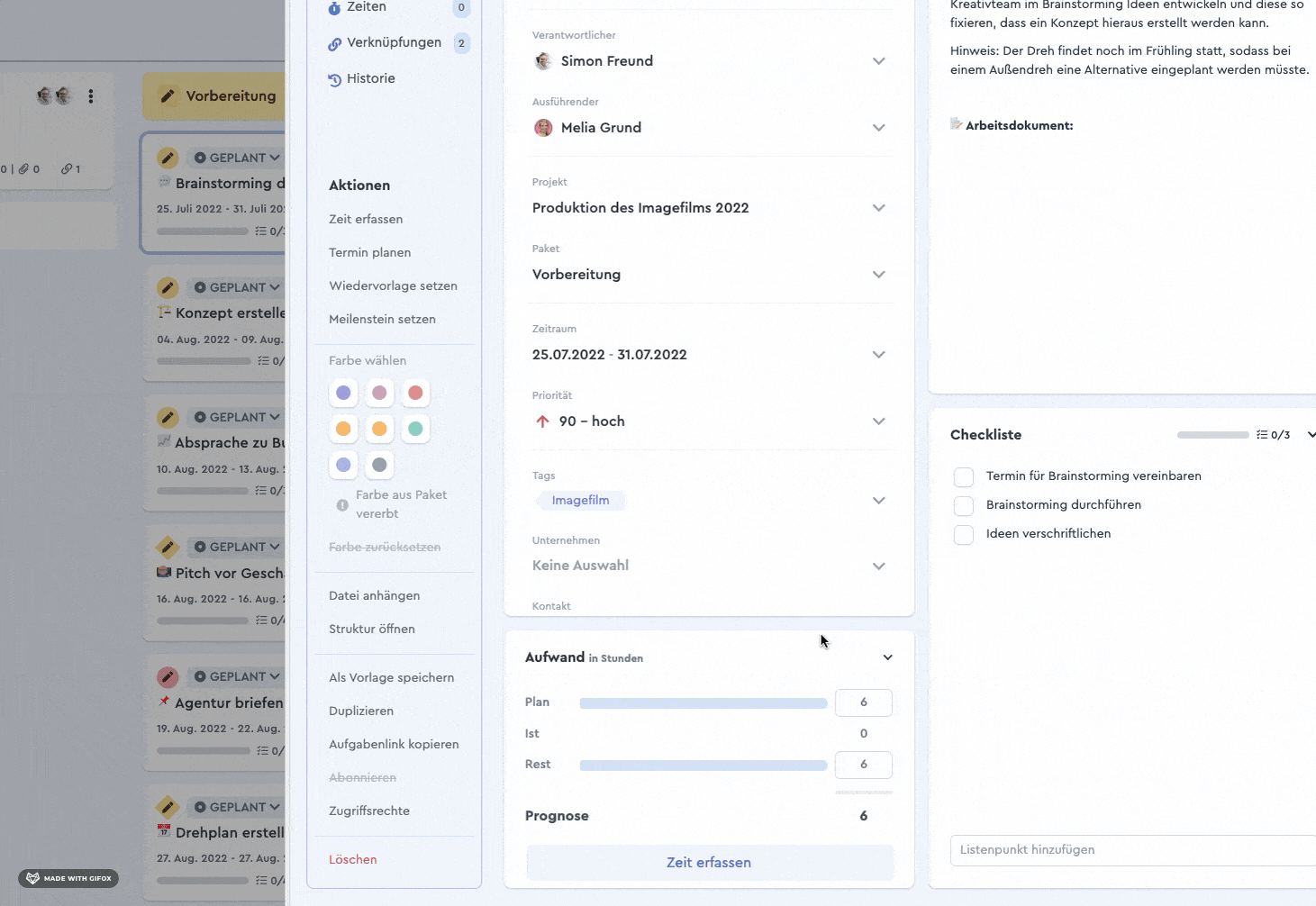Click the Rest hours input field

tap(864, 765)
